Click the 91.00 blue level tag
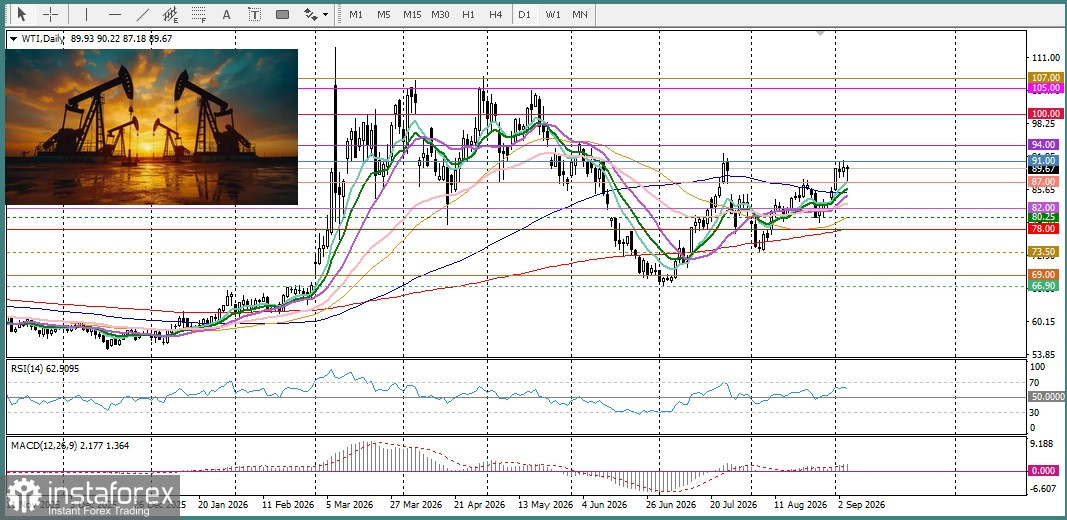1067x520 pixels. pos(1045,161)
